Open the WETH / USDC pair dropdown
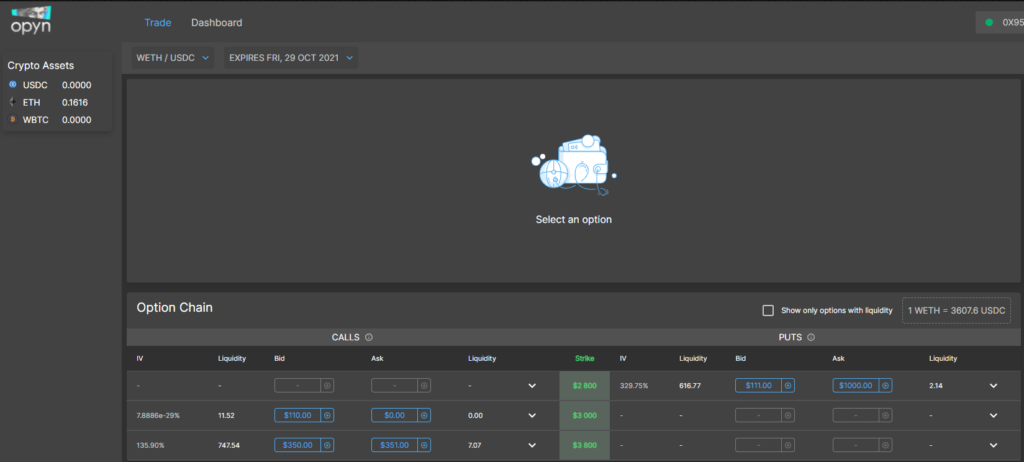 [x=173, y=58]
